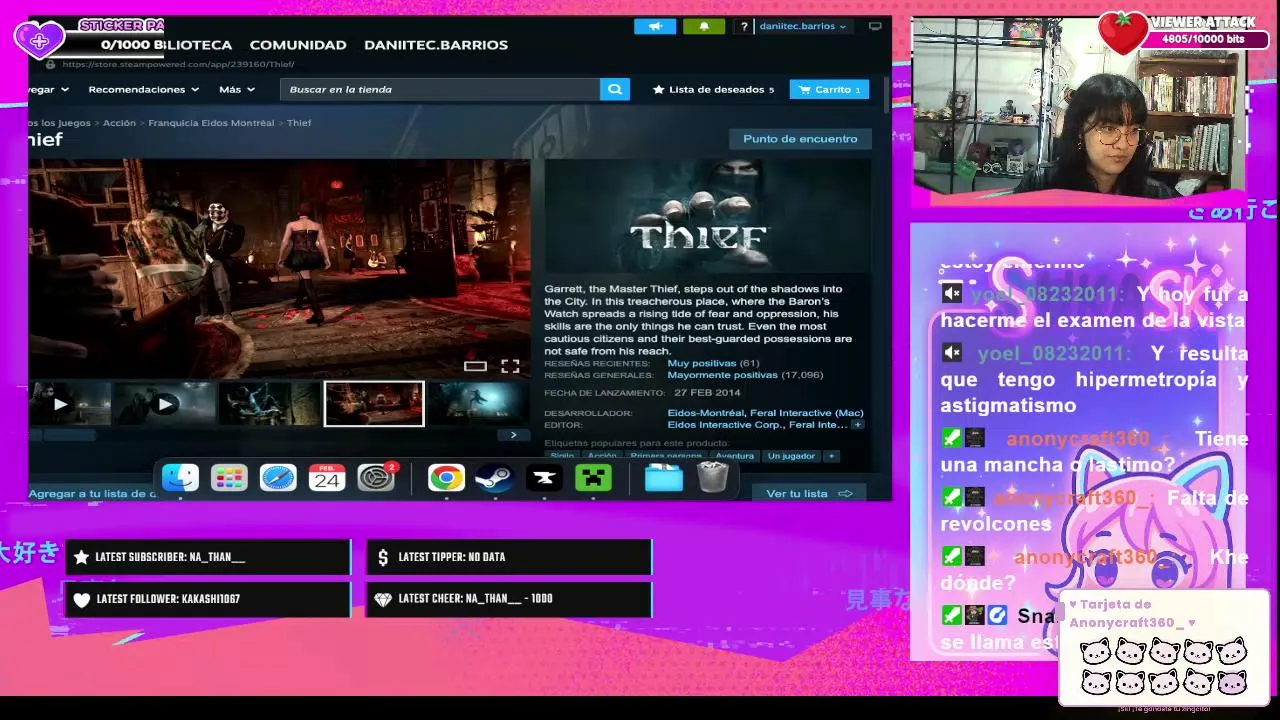Open Minecraft from the dock
This screenshot has height=720, width=1280.
593,478
